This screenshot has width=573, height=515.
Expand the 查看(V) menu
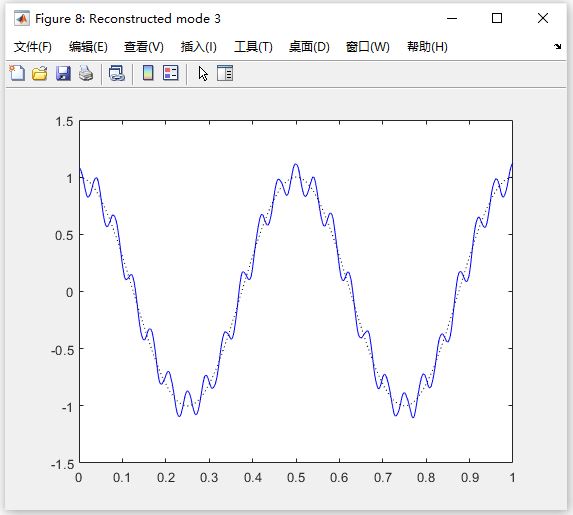tap(144, 47)
